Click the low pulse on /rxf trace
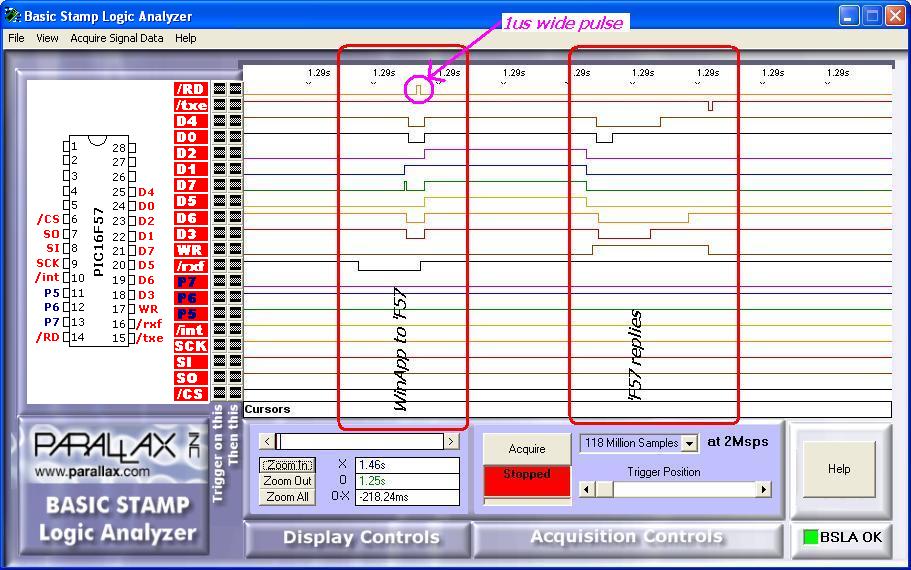 [389, 266]
